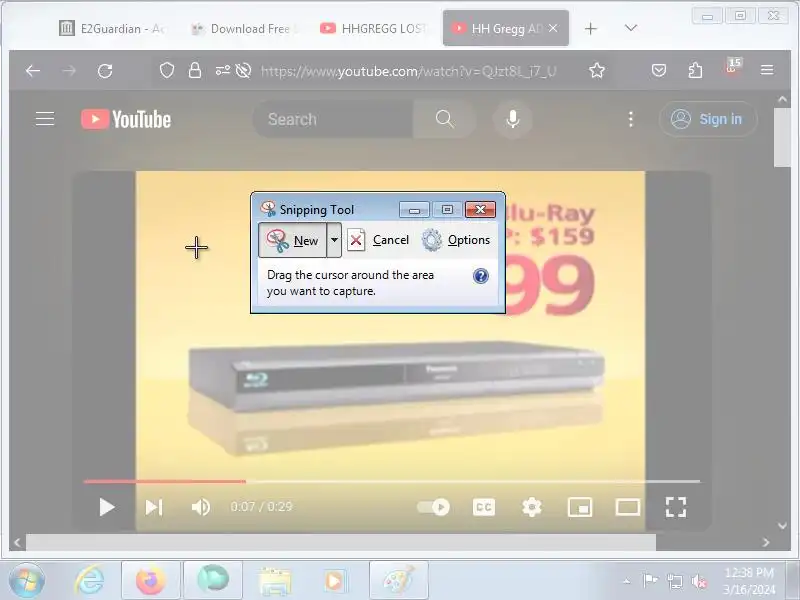
Task: Open Windows Explorer folder in taskbar
Action: click(274, 581)
